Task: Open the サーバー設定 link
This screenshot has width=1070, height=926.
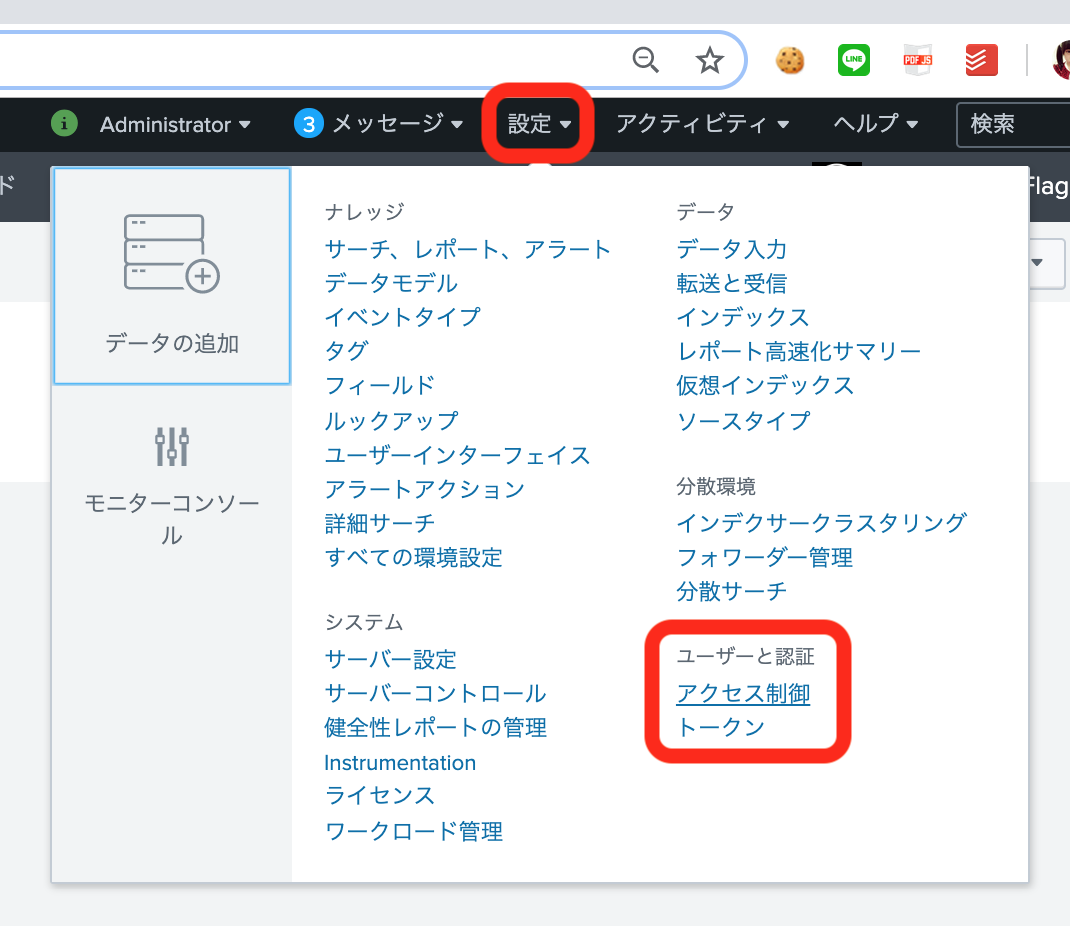Action: pos(390,659)
